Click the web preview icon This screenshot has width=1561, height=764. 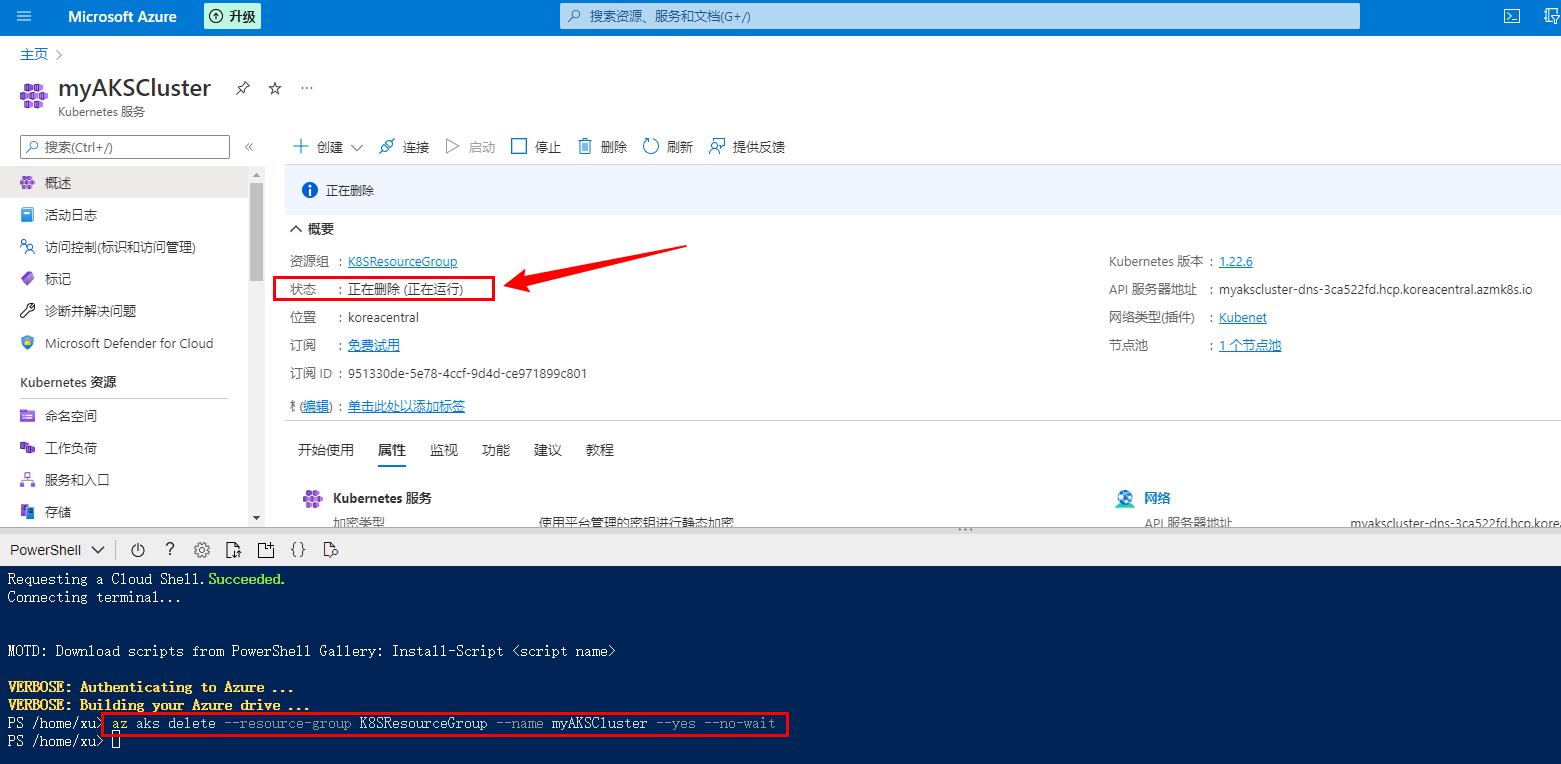(x=331, y=550)
